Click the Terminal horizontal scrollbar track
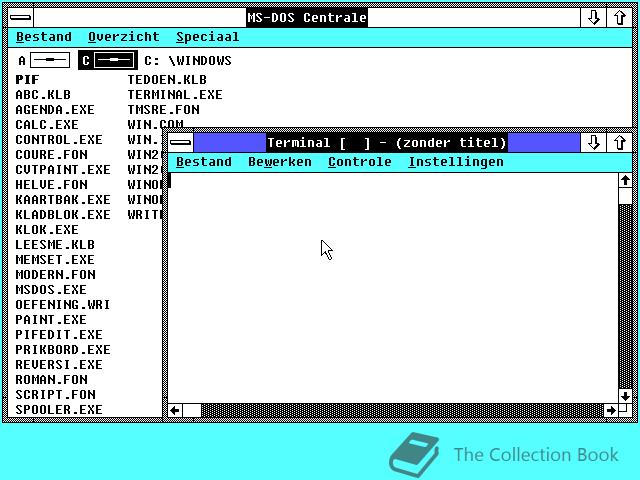This screenshot has width=640, height=480. tap(402, 410)
